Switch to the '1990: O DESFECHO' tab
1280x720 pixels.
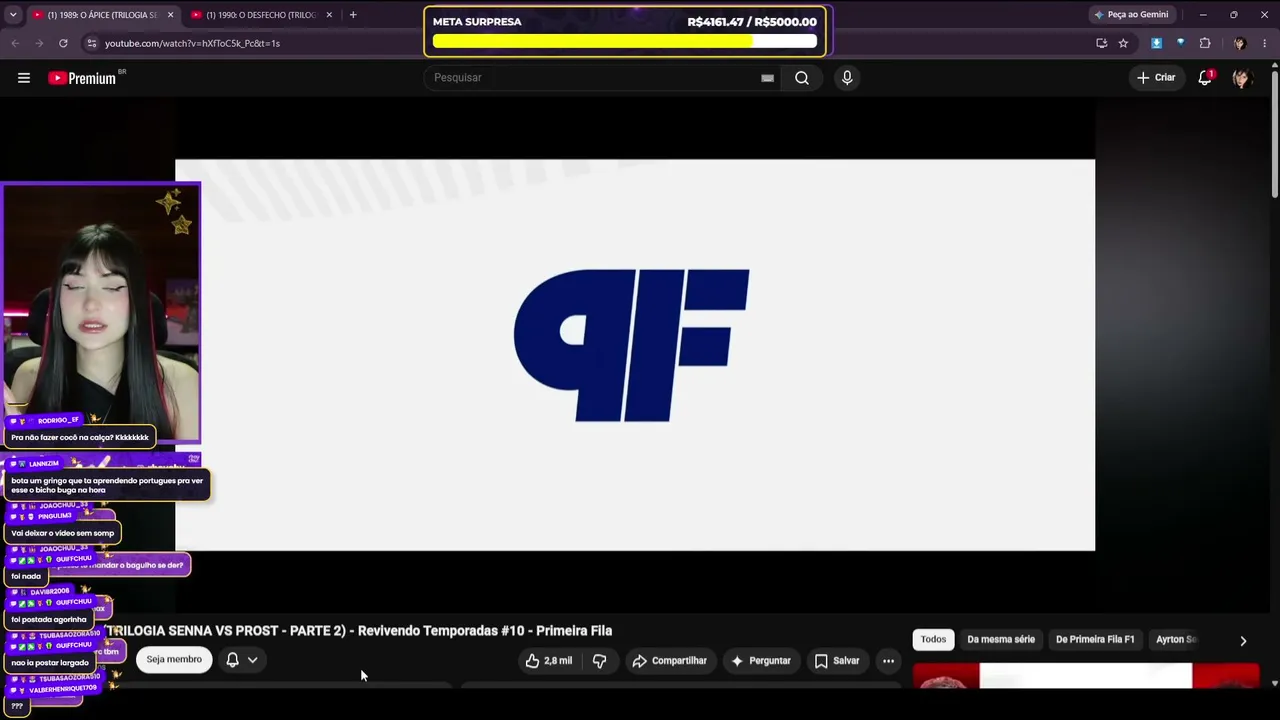point(260,15)
